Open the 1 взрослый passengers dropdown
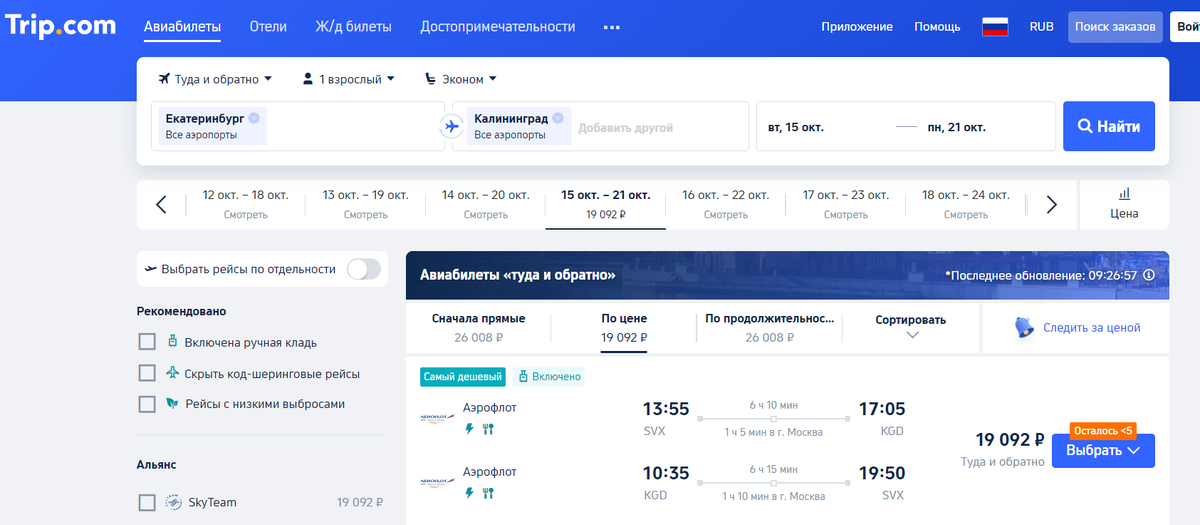 pos(348,79)
